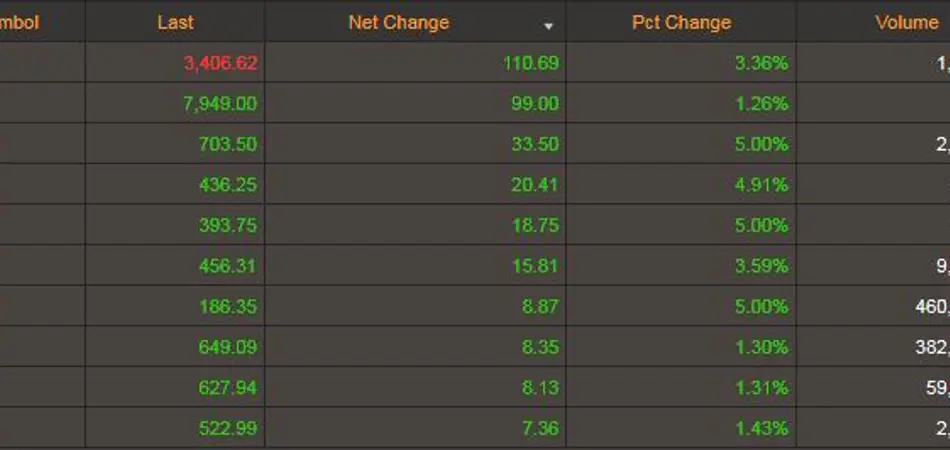The image size is (950, 450).
Task: Select the red 3,406.62 last price
Action: [x=220, y=63]
